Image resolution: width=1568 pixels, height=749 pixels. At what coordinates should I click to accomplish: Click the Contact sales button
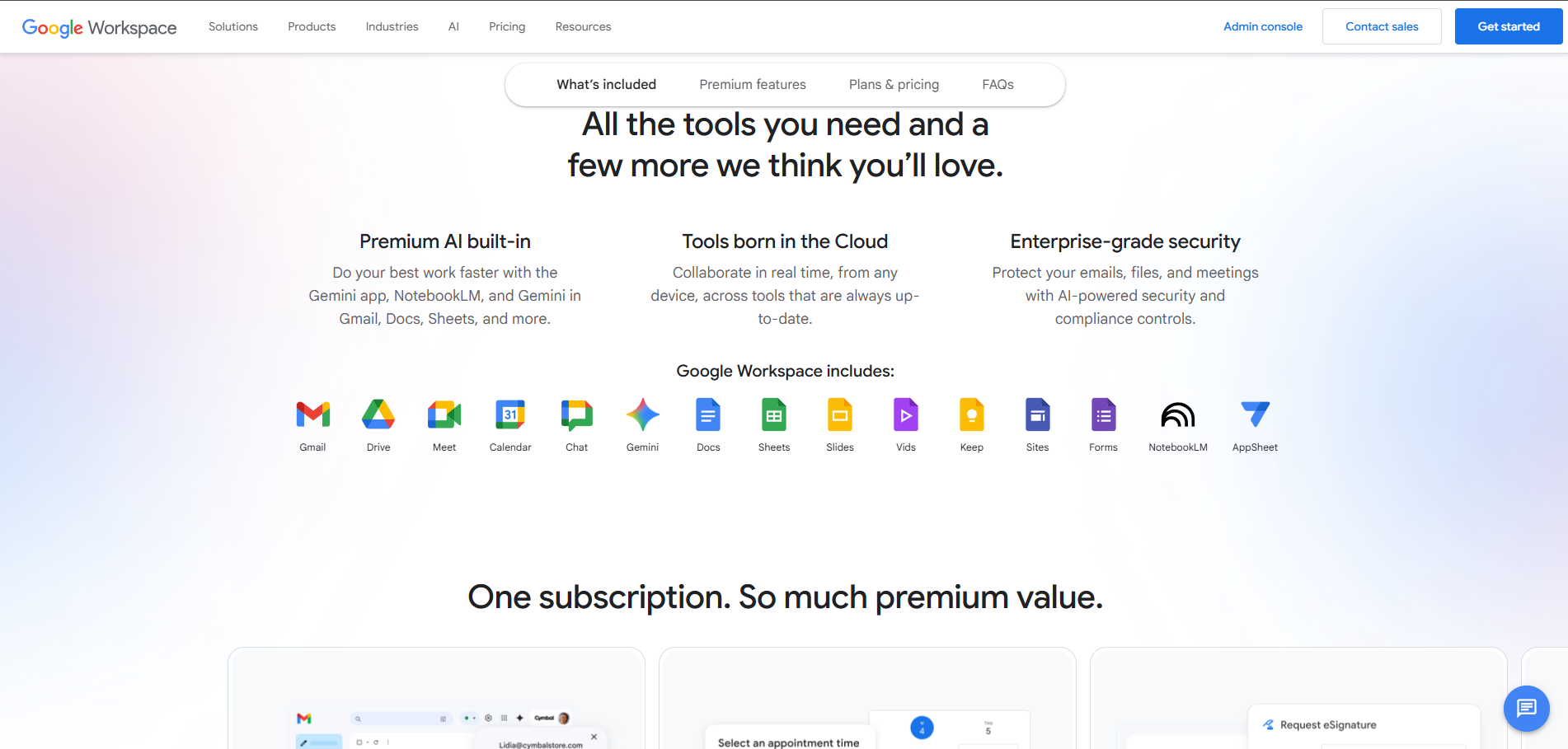pos(1383,26)
